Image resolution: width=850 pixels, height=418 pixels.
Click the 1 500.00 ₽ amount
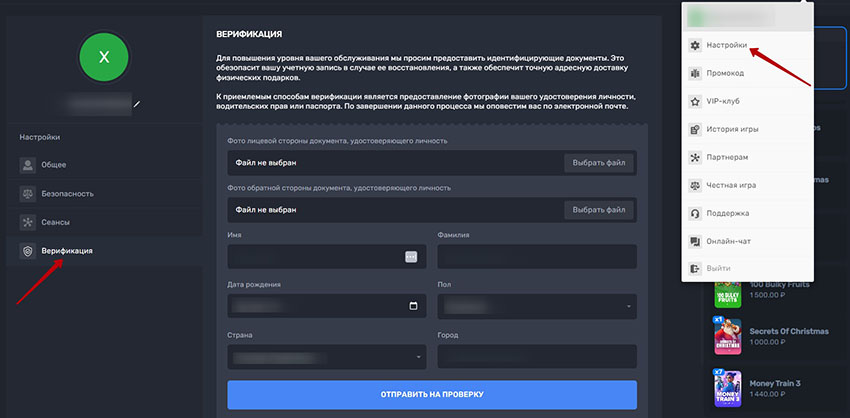click(x=768, y=295)
